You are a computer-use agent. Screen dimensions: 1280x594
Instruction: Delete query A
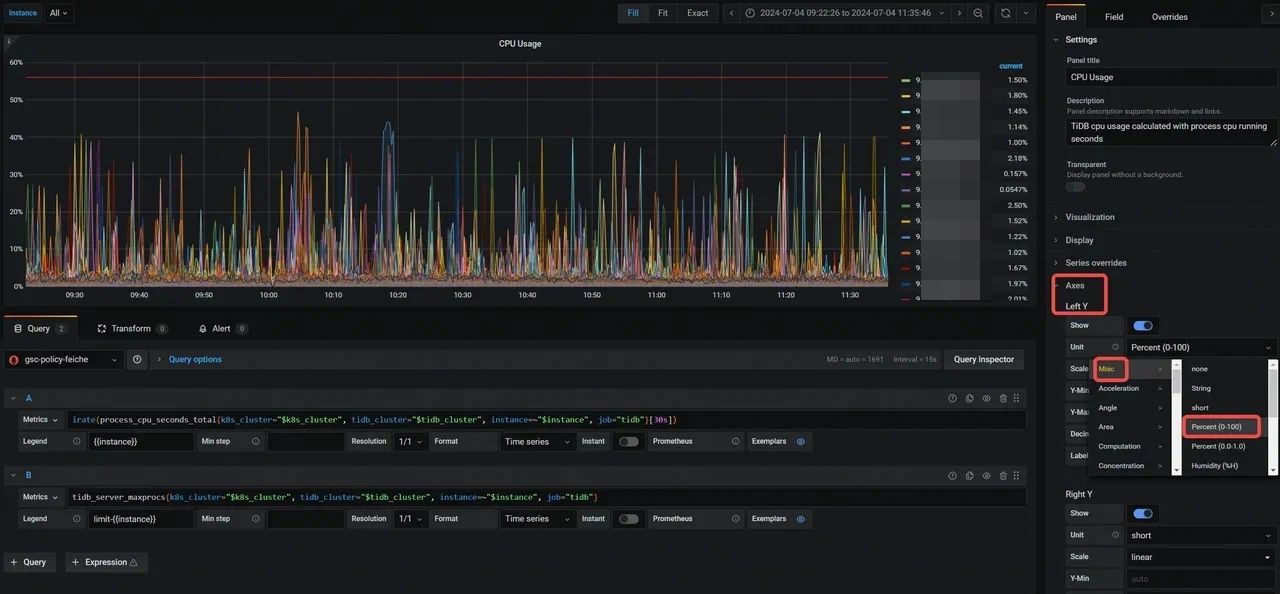pyautogui.click(x=1003, y=398)
